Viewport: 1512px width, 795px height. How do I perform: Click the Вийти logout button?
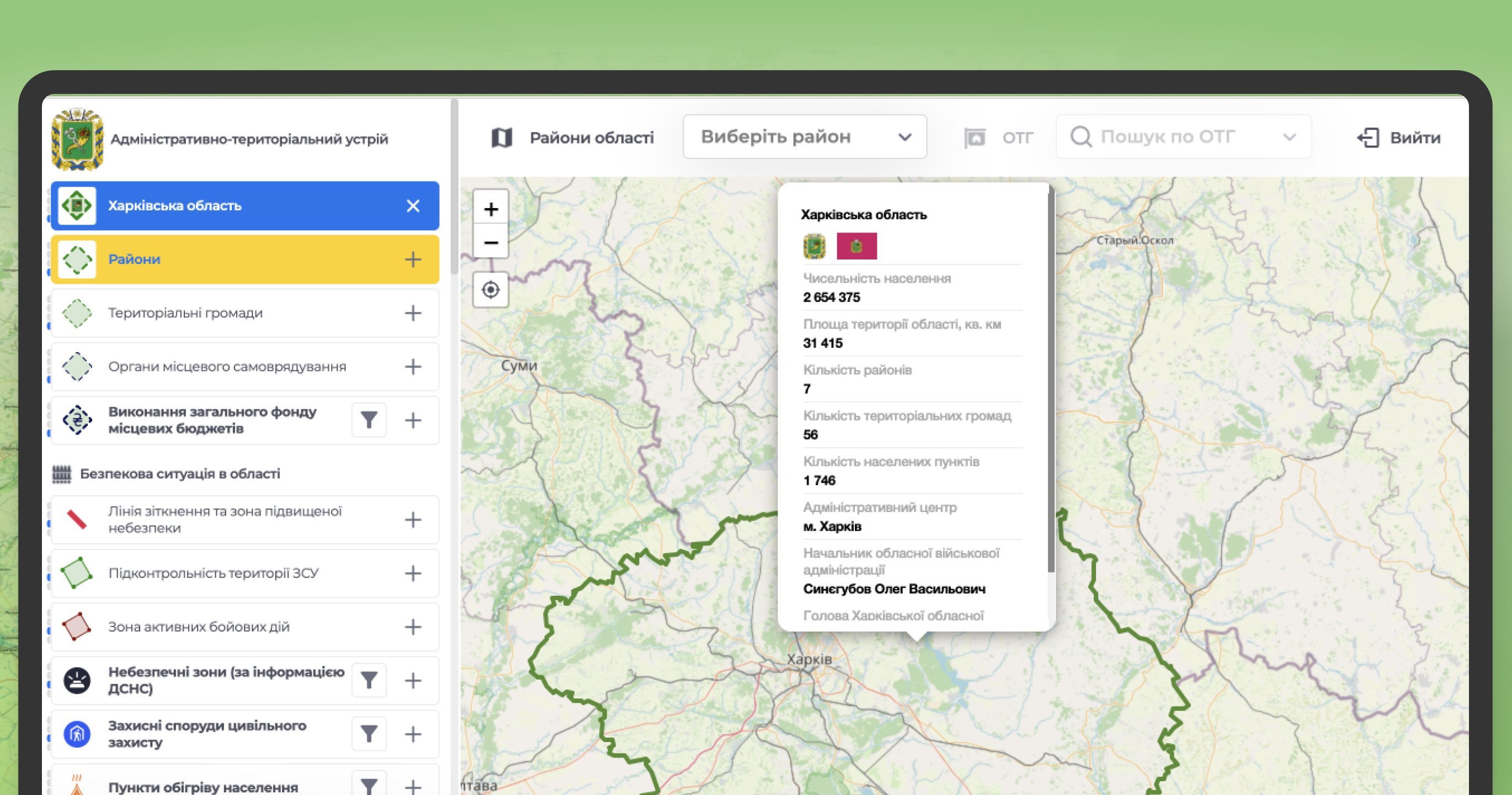(1399, 138)
